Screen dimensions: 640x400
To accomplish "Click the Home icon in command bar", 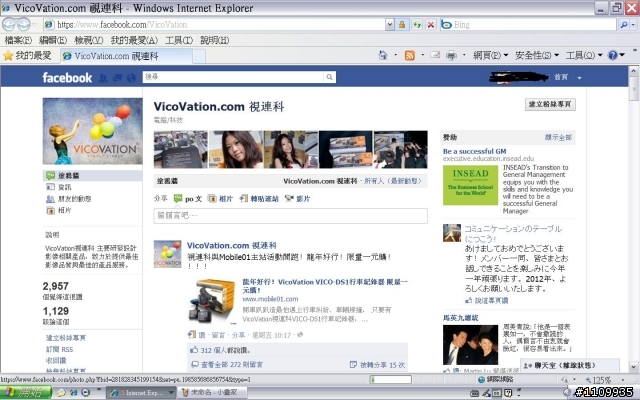I will click(x=383, y=55).
